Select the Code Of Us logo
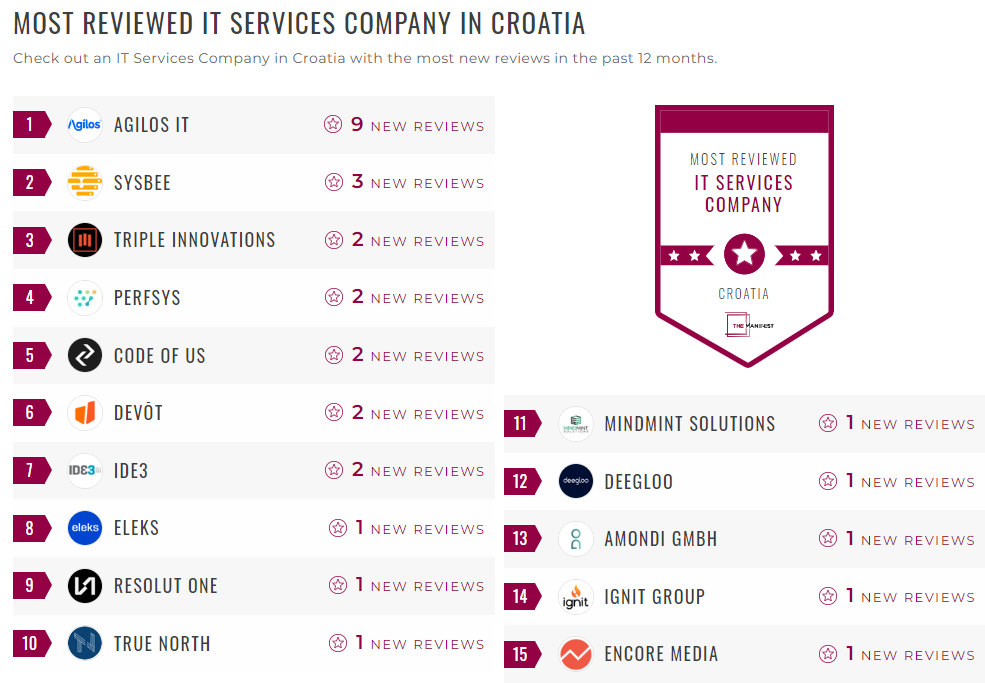The width and height of the screenshot is (985, 683). click(x=85, y=355)
